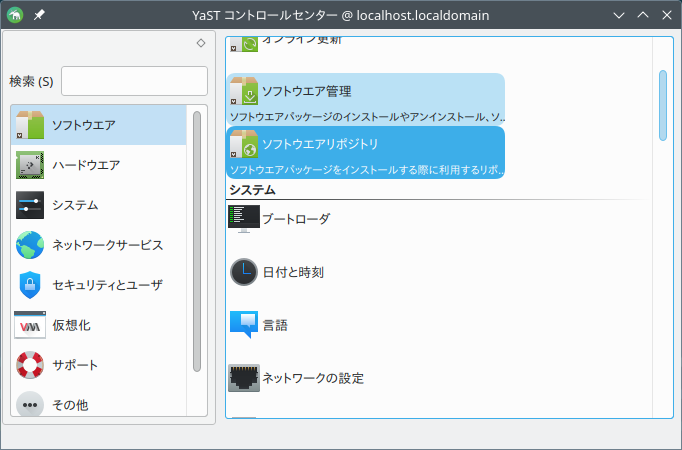The width and height of the screenshot is (682, 450).
Task: Click the 日付と時刻 module label
Action: 293,272
